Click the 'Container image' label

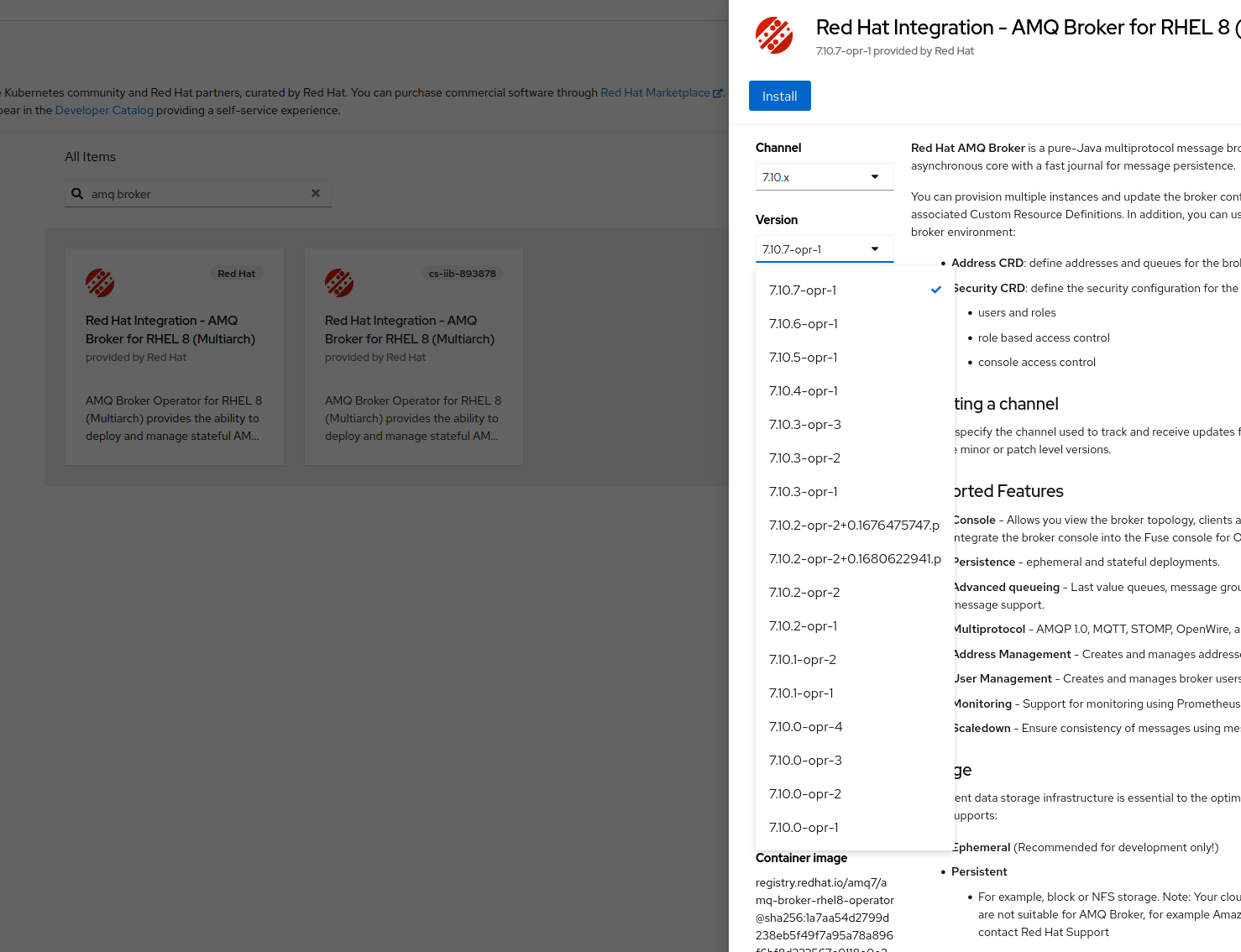coord(801,858)
